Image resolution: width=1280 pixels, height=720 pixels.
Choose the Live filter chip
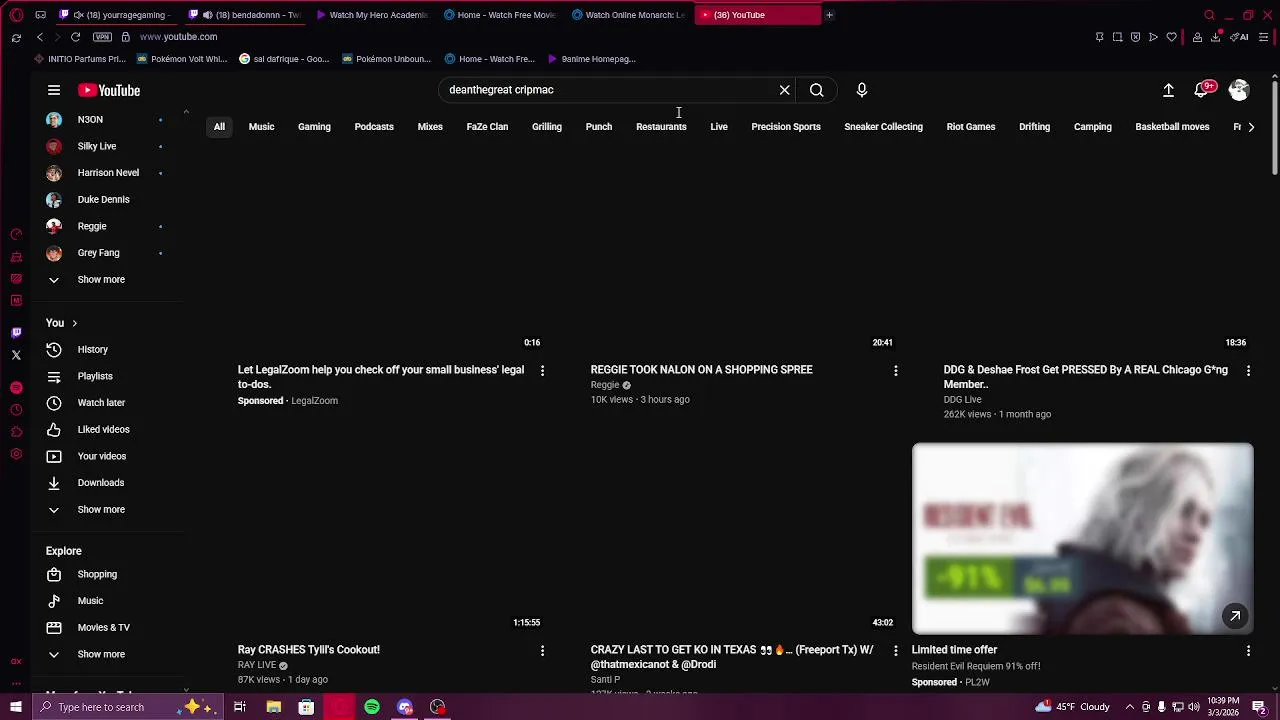tap(719, 127)
